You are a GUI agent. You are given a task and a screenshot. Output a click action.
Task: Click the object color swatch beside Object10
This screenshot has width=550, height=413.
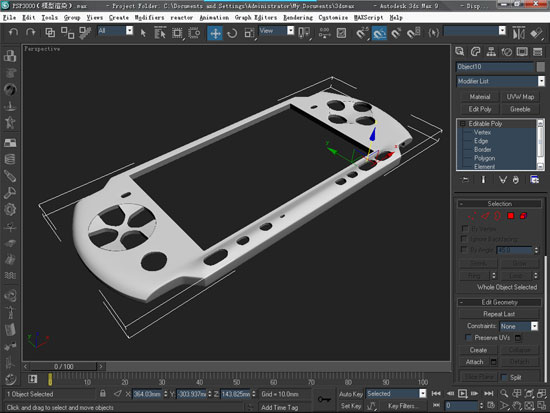point(541,67)
